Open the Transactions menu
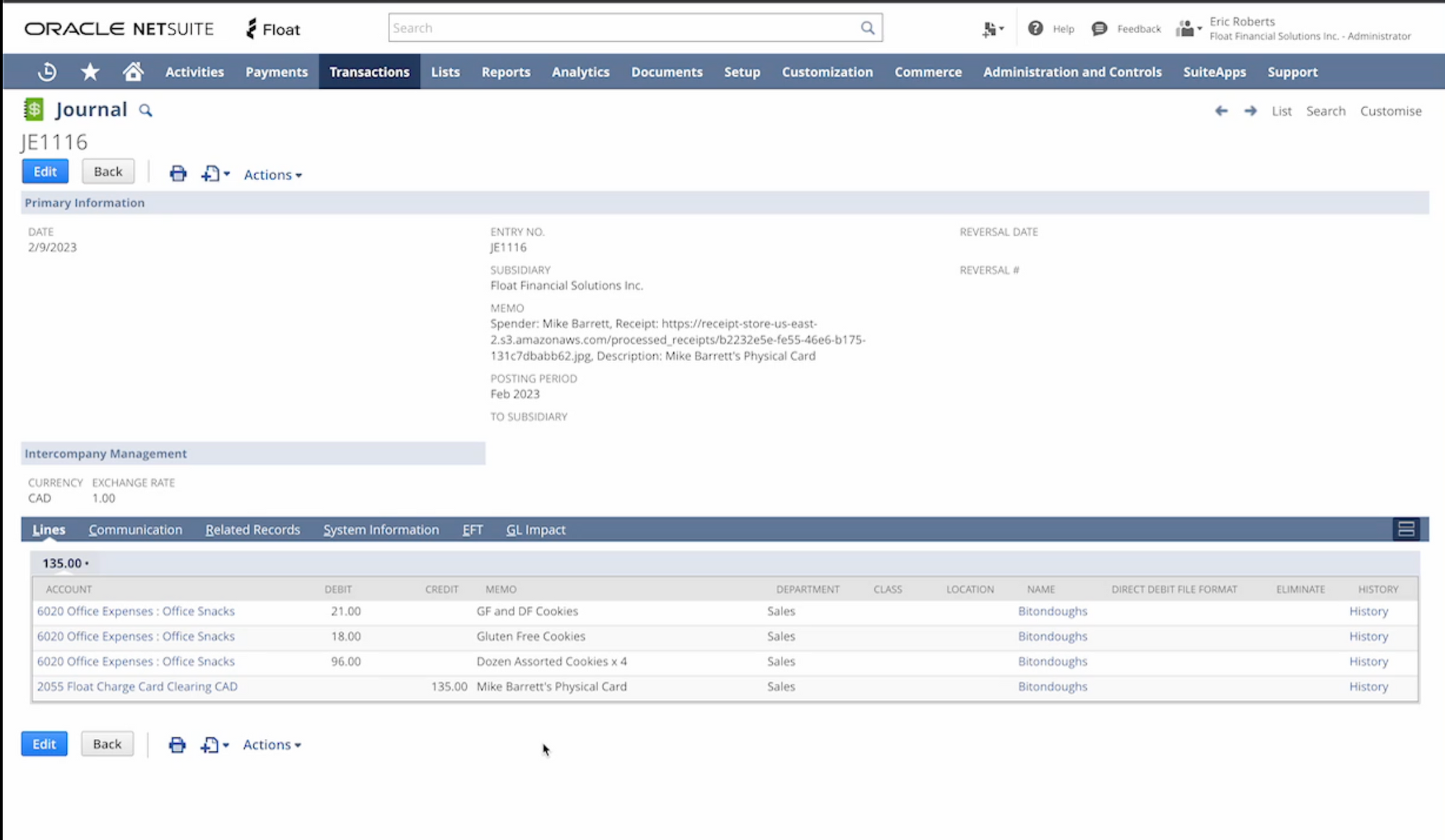The image size is (1445, 840). coord(369,72)
